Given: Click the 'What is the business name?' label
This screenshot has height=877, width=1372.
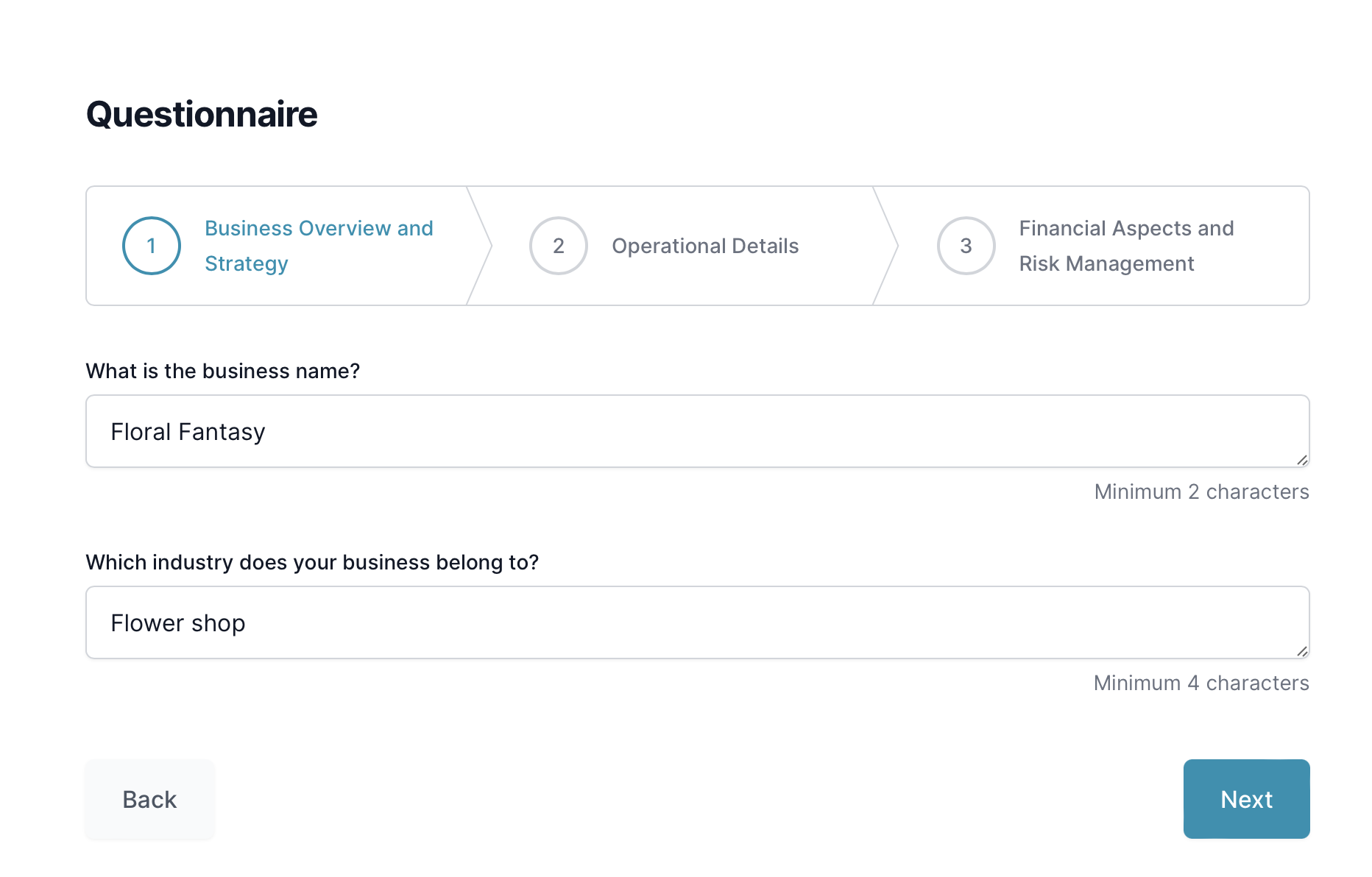Looking at the screenshot, I should tap(222, 371).
